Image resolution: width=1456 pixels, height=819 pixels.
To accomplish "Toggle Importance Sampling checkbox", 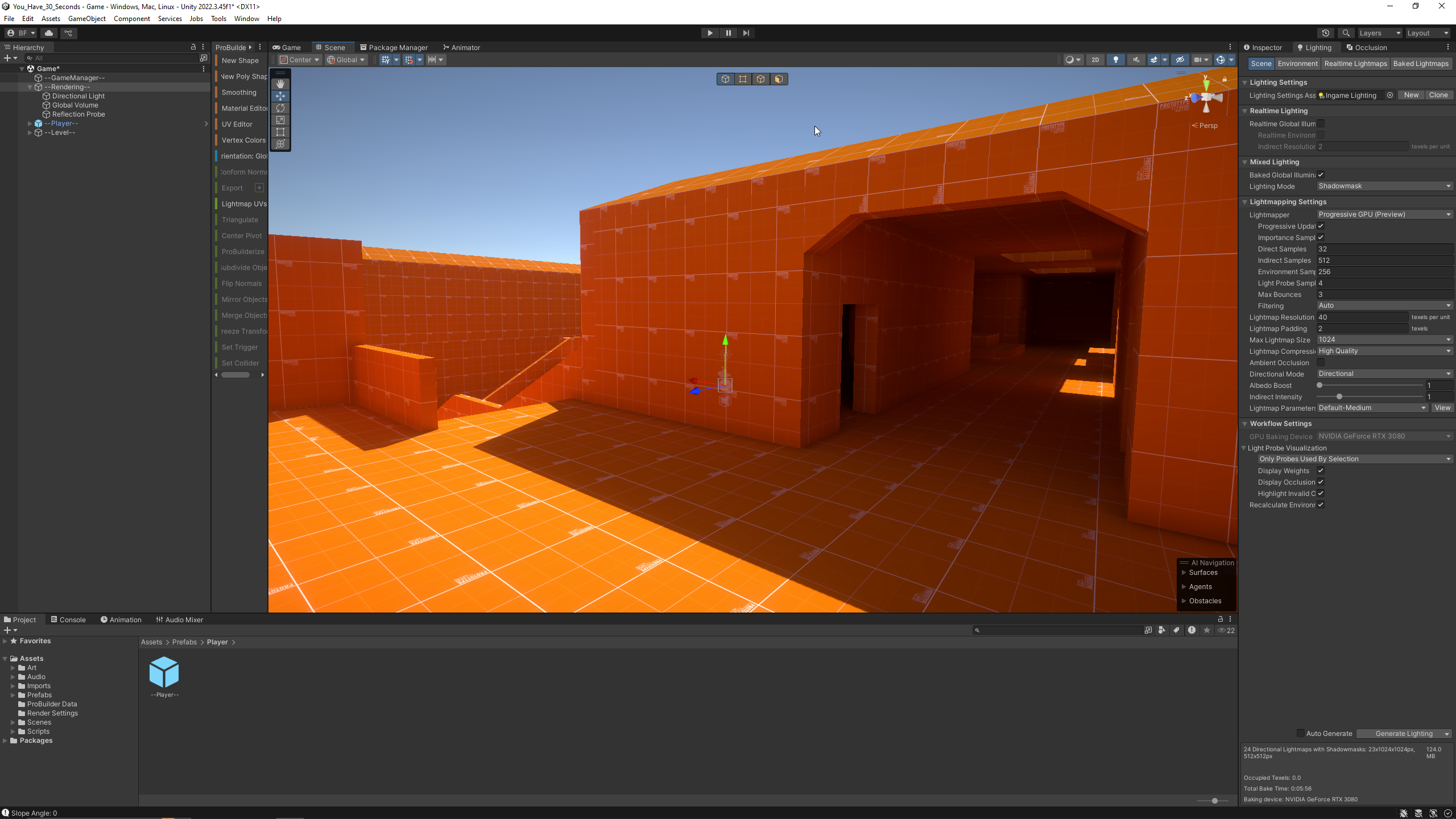I will click(x=1321, y=238).
